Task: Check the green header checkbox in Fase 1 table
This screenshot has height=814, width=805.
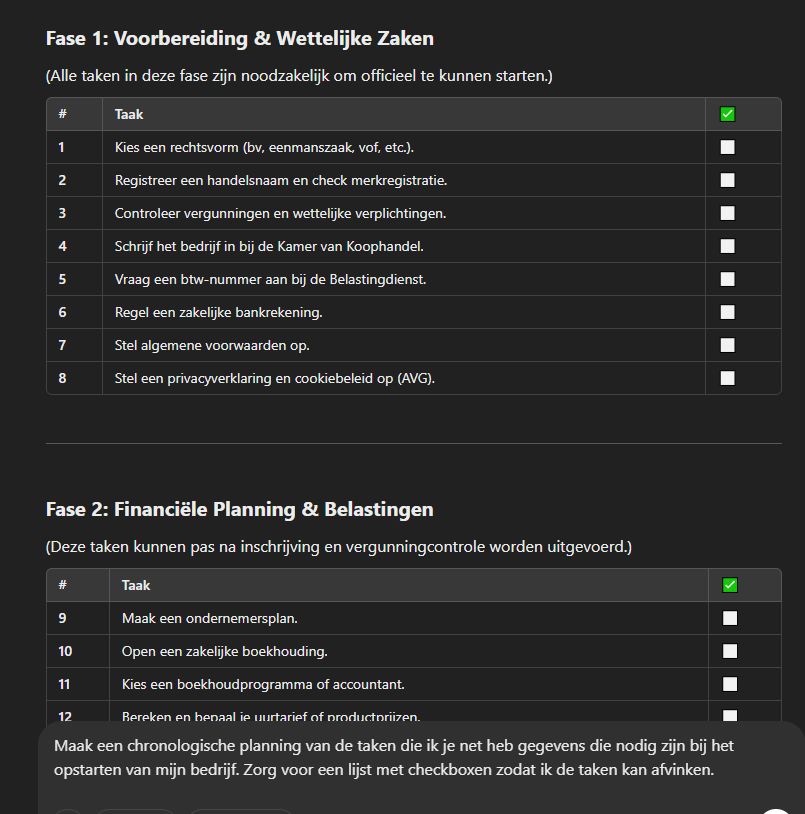Action: tap(727, 114)
